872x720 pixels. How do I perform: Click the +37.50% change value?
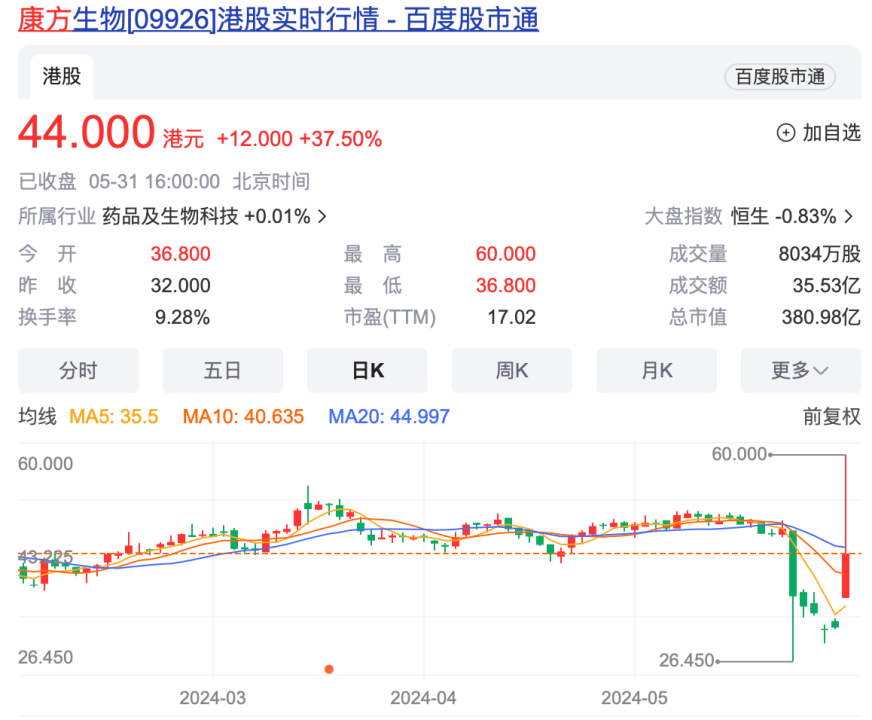pyautogui.click(x=340, y=139)
